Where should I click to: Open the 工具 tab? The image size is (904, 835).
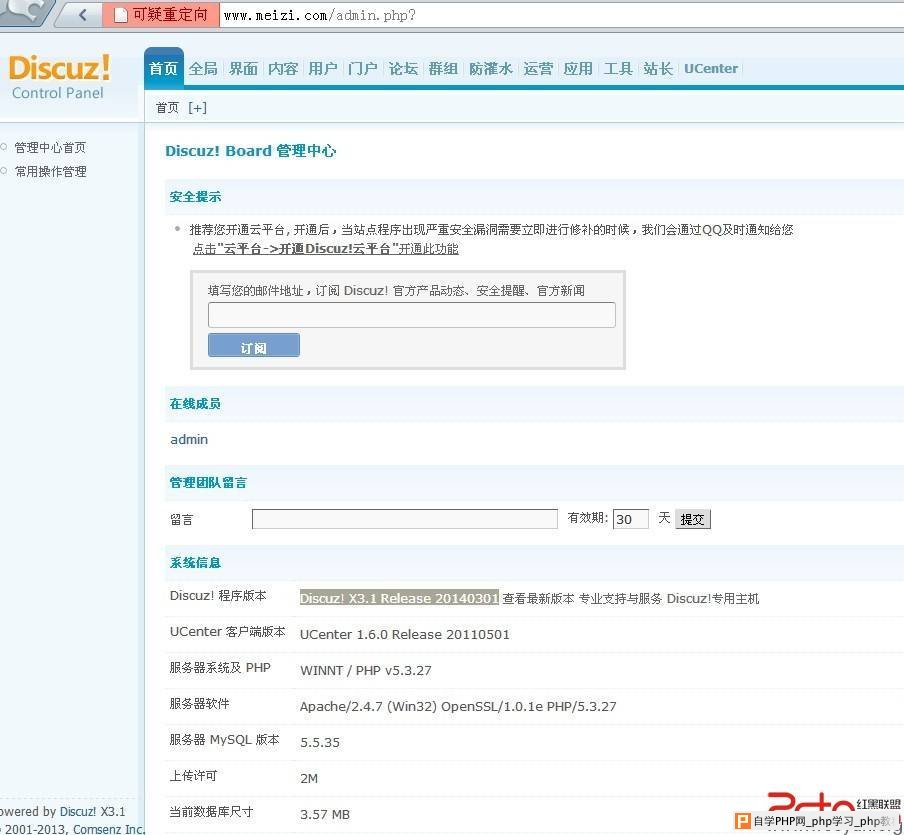tap(618, 69)
